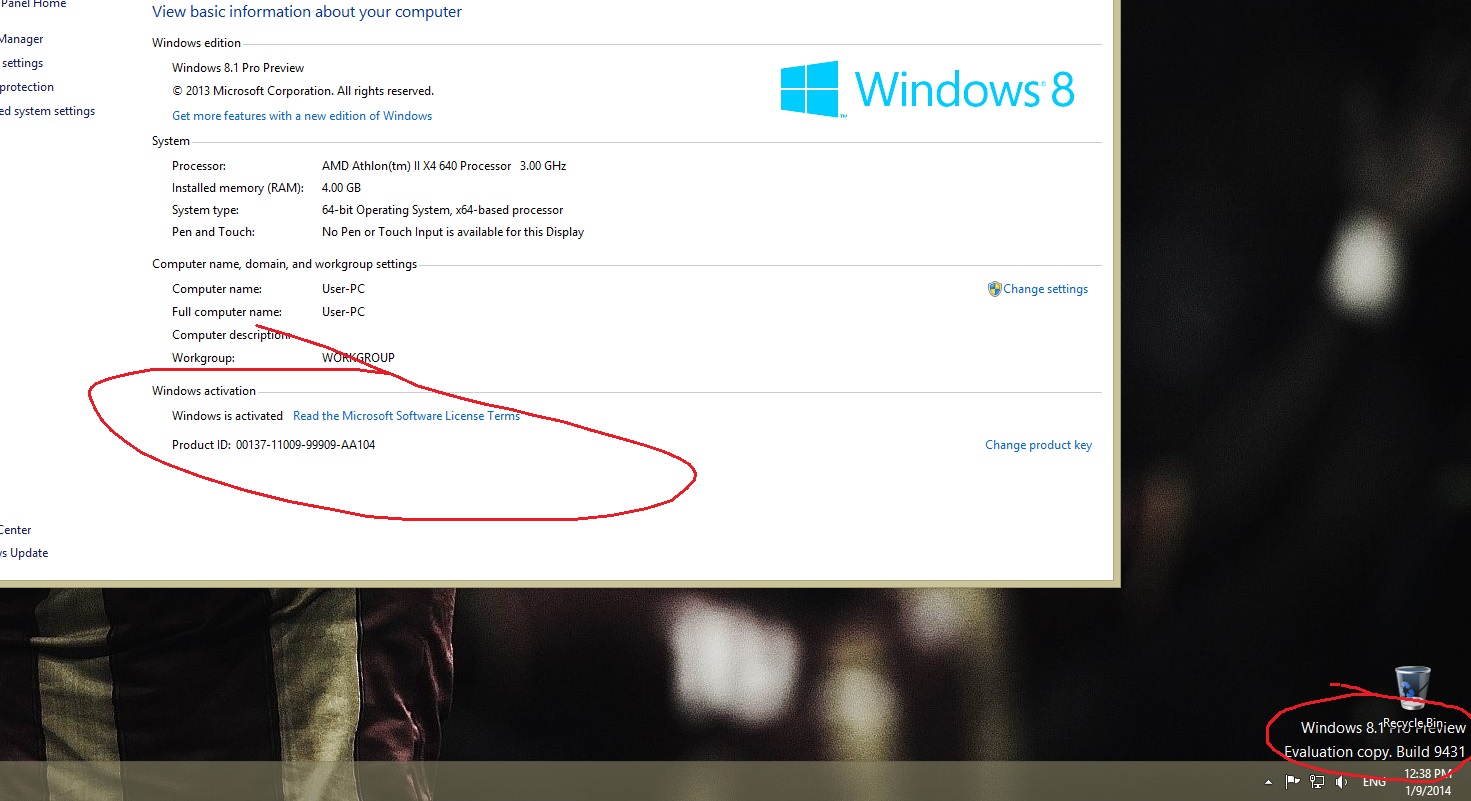Click 'No Pen or Touch Input is available' text
The width and height of the screenshot is (1471, 801).
pos(453,232)
